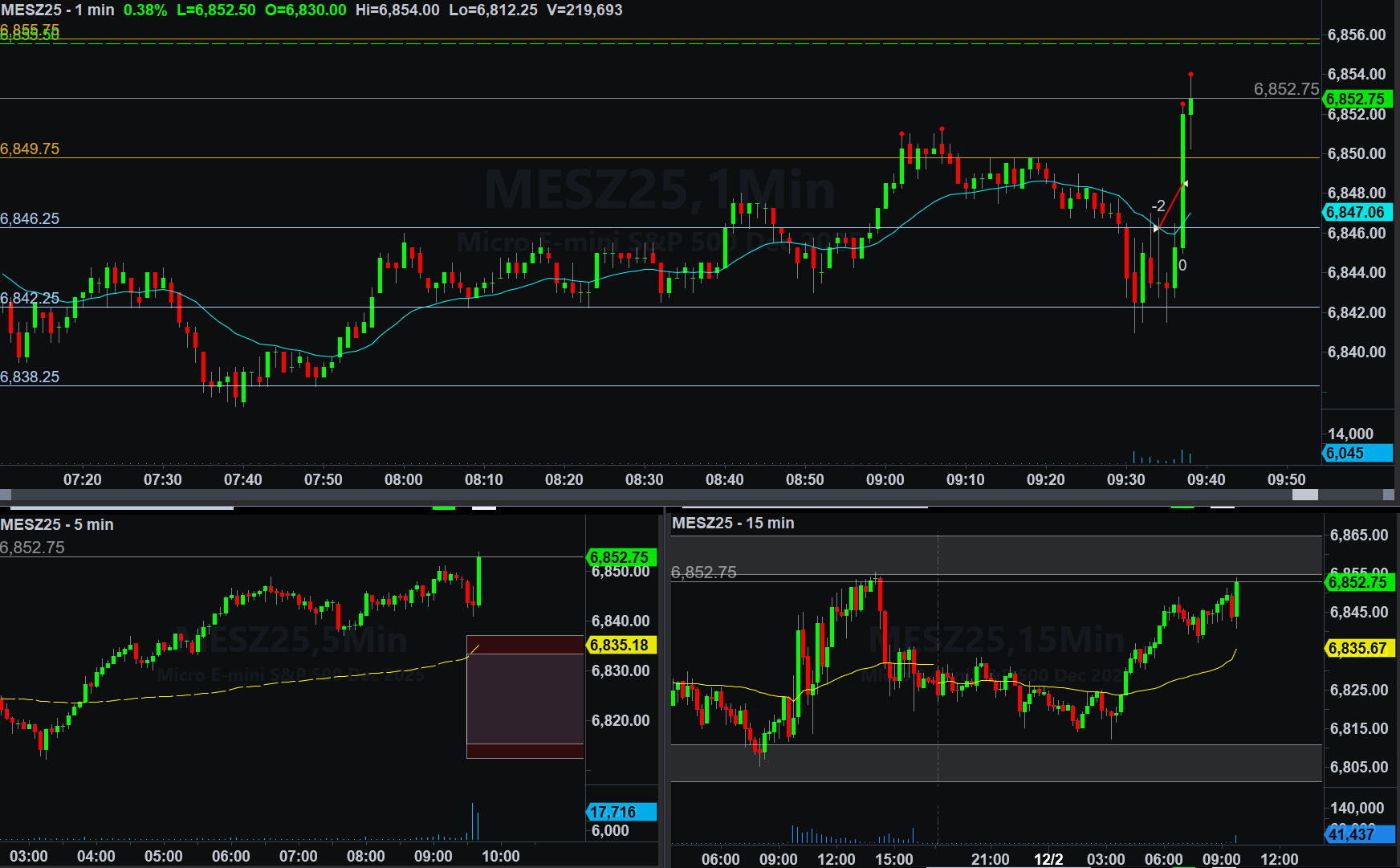Click the 12/2 date marker on 15-min time axis
This screenshot has width=1400, height=868.
(x=1048, y=859)
